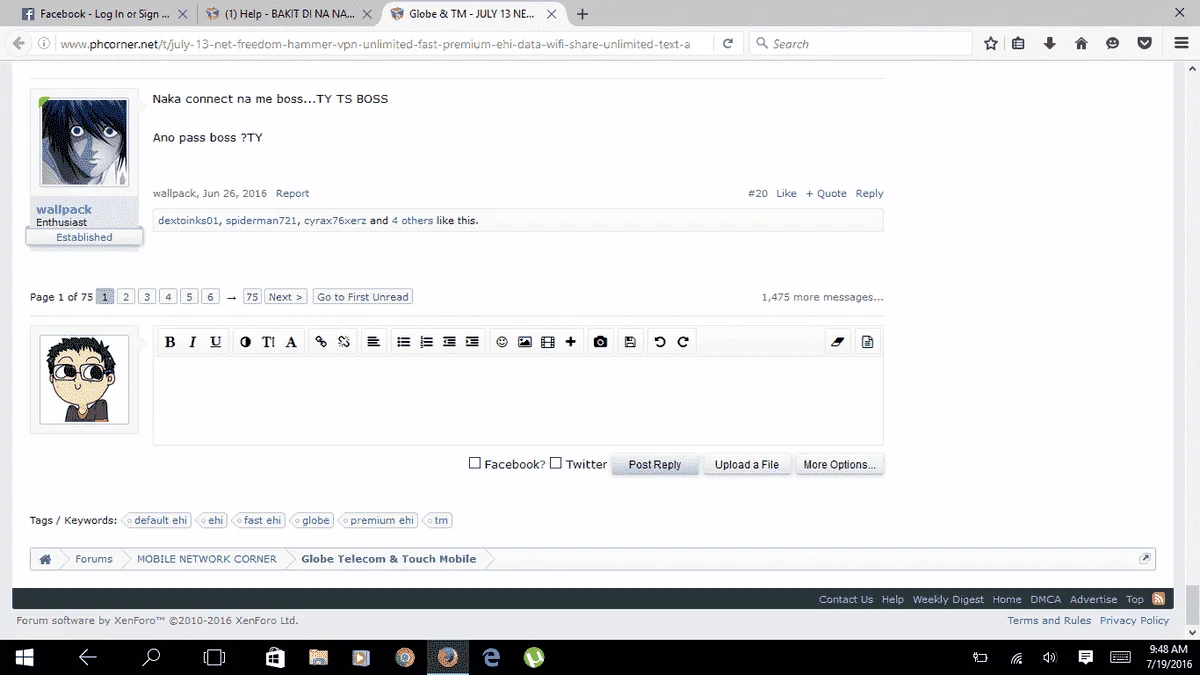Open the Windows Start menu
The height and width of the screenshot is (675, 1200).
24,657
